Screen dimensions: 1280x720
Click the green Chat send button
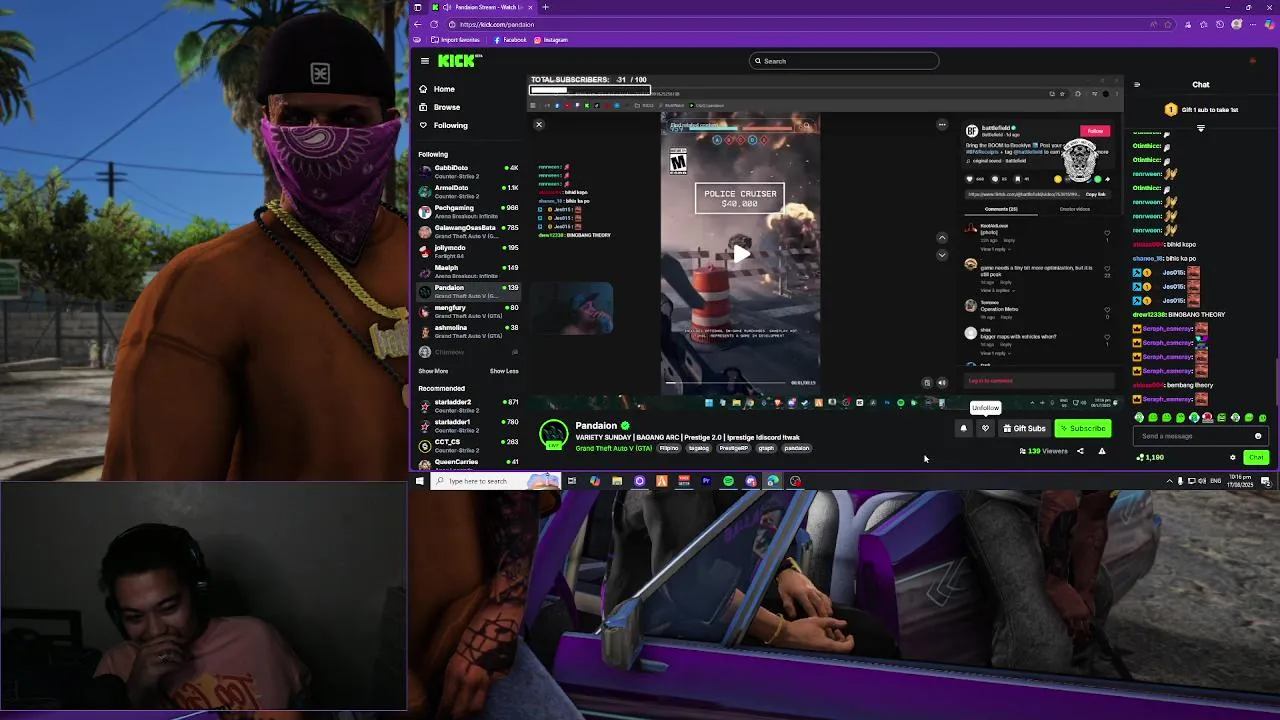[x=1257, y=457]
